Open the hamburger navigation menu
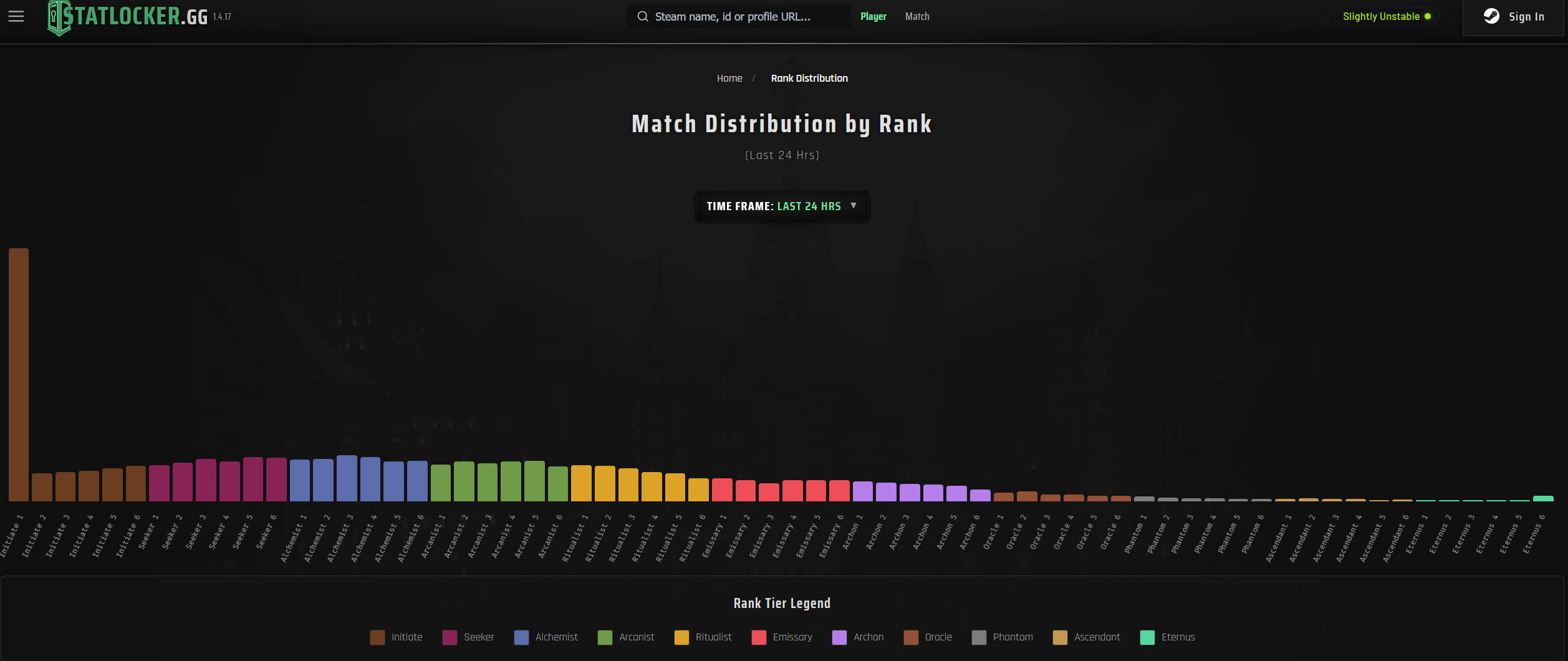This screenshot has height=661, width=1568. click(16, 17)
